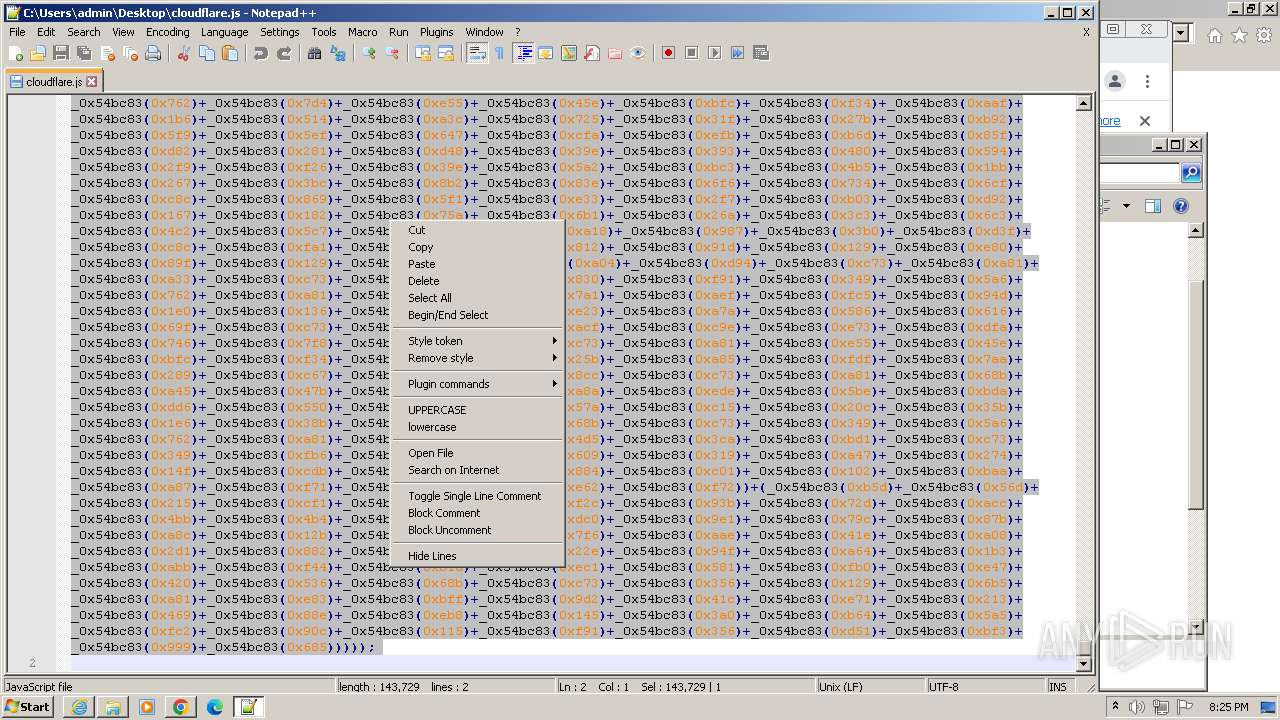Viewport: 1280px width, 720px height.
Task: Open Chrome's three-dot menu behind
Action: (1147, 82)
